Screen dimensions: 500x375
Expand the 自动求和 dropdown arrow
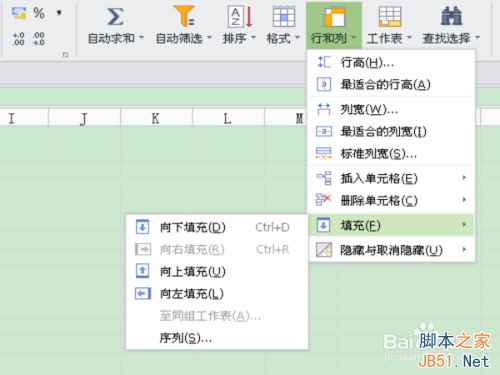(141, 37)
